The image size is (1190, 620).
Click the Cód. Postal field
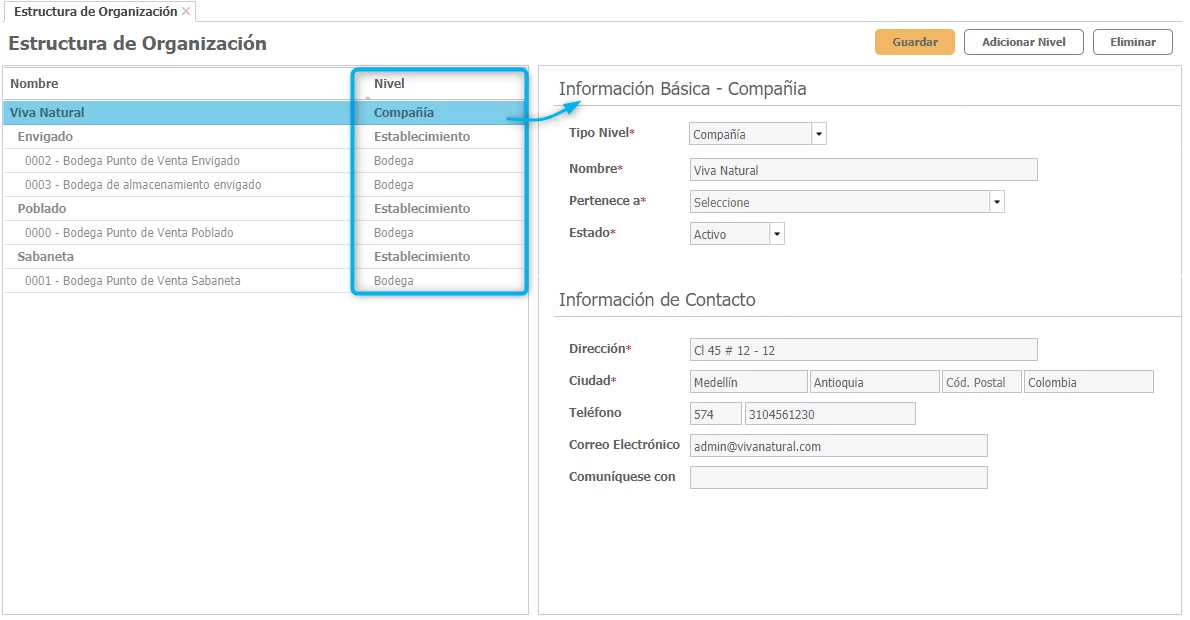pos(981,382)
